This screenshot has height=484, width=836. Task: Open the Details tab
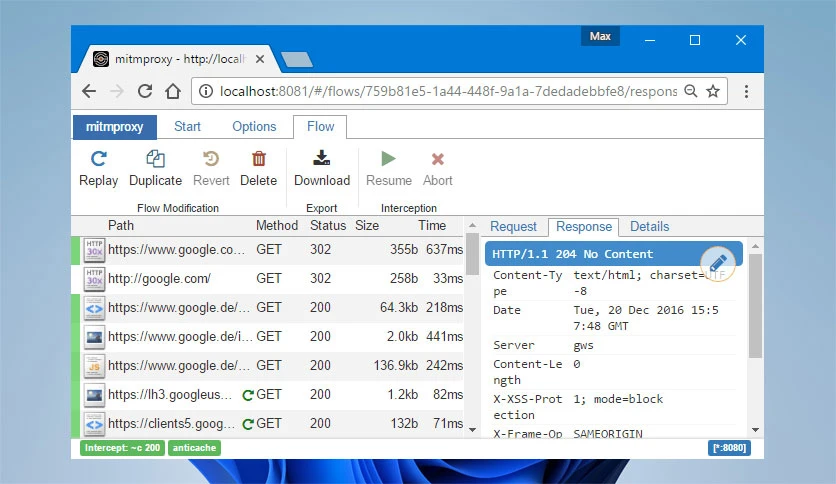(x=649, y=227)
